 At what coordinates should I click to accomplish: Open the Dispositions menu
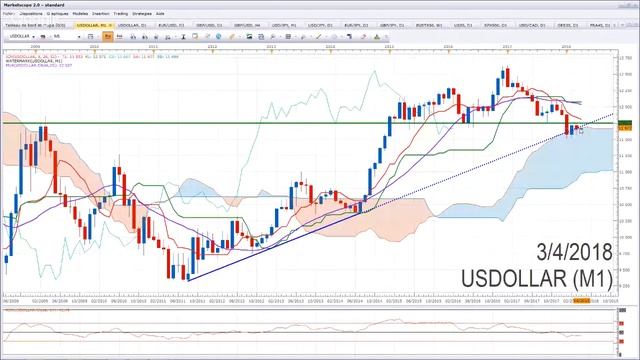(31, 13)
